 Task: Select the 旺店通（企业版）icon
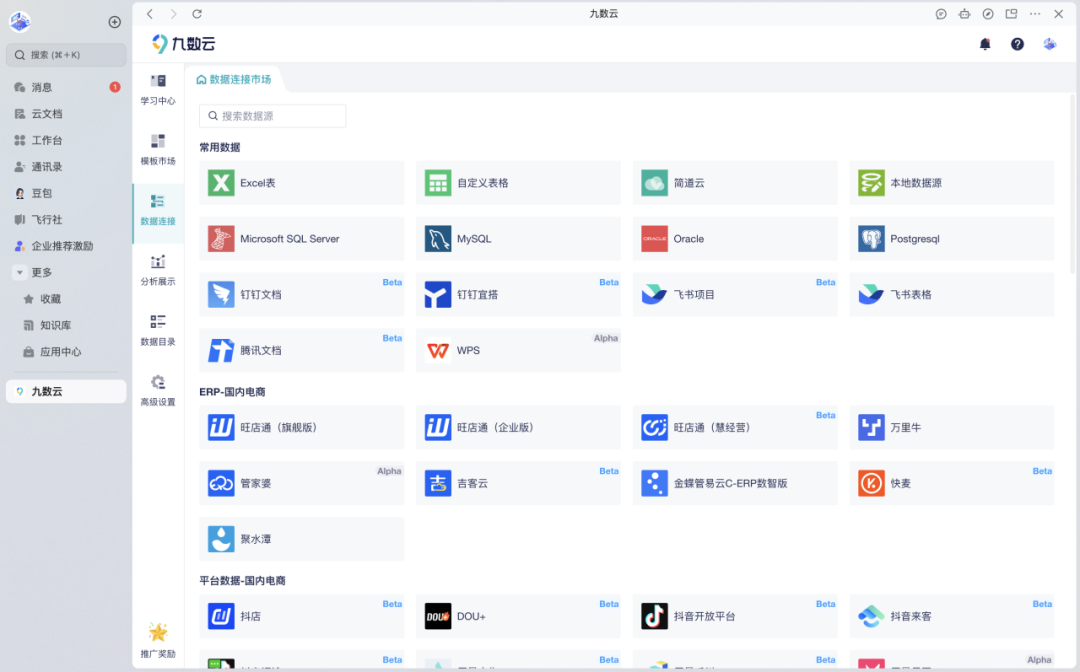tap(438, 428)
